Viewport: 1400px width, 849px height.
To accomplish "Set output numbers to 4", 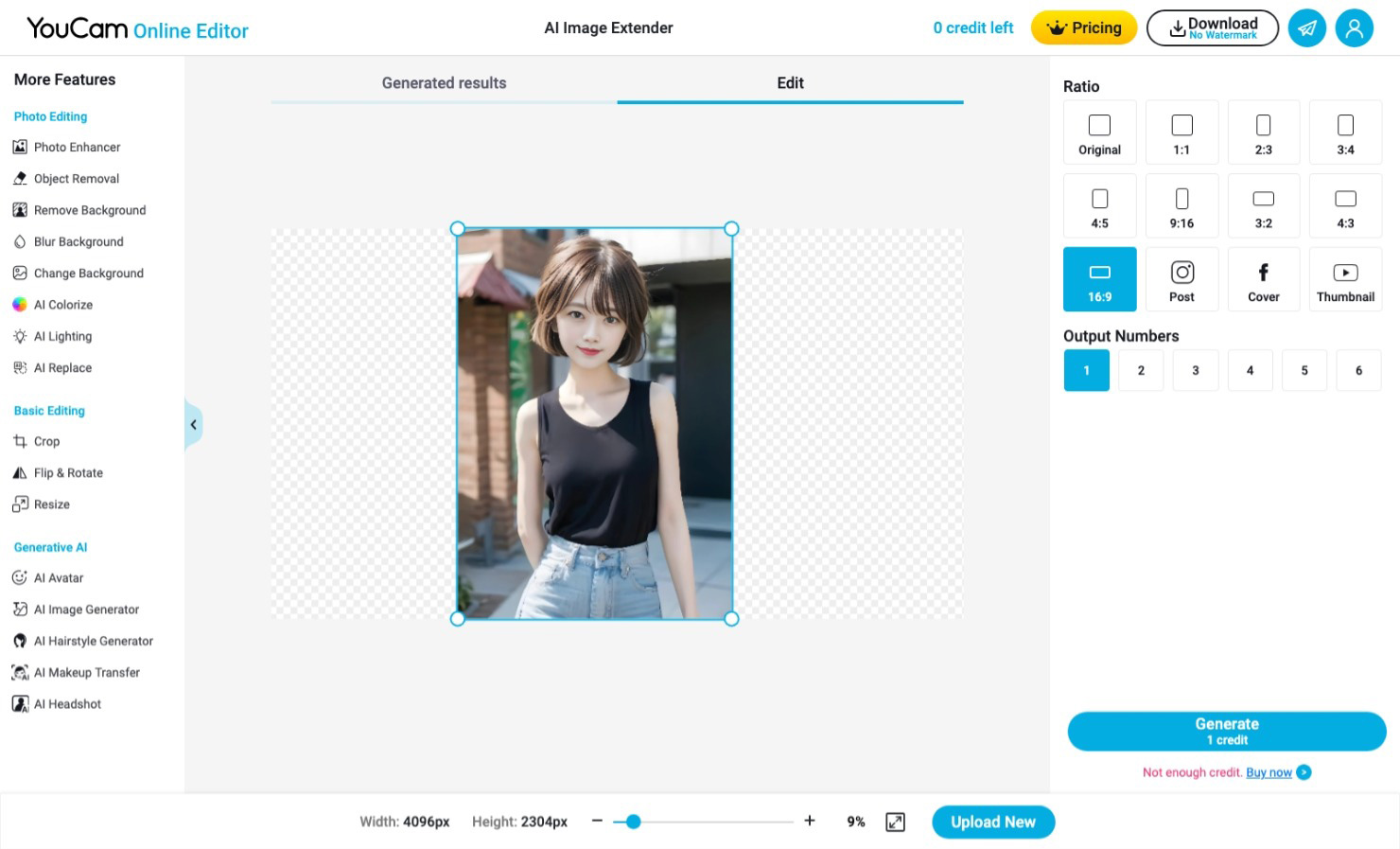I will click(x=1250, y=371).
